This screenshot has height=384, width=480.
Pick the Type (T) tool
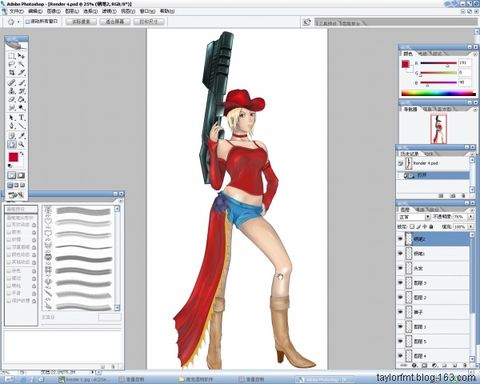[x=21, y=118]
